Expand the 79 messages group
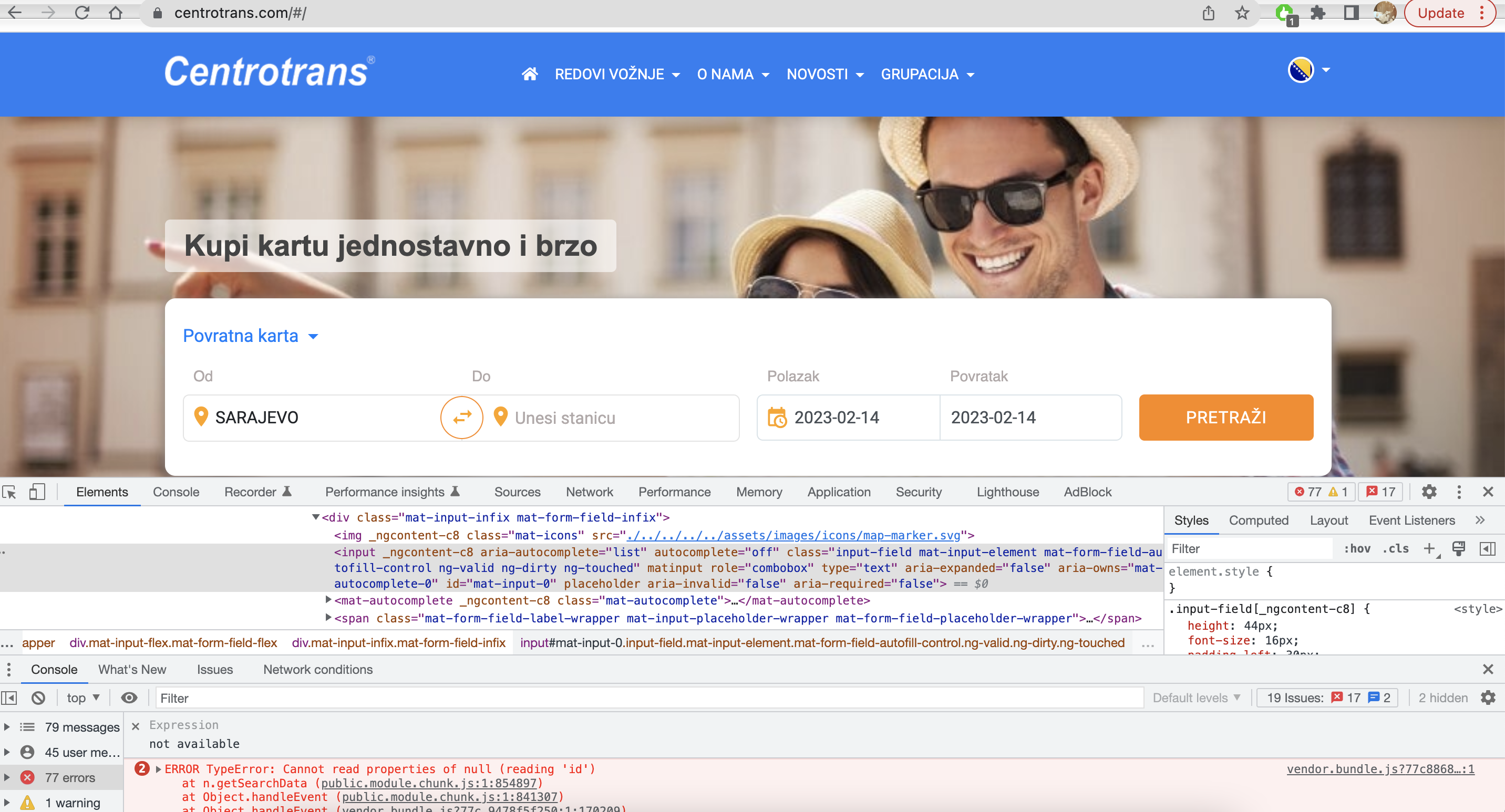This screenshot has width=1505, height=812. (x=7, y=727)
